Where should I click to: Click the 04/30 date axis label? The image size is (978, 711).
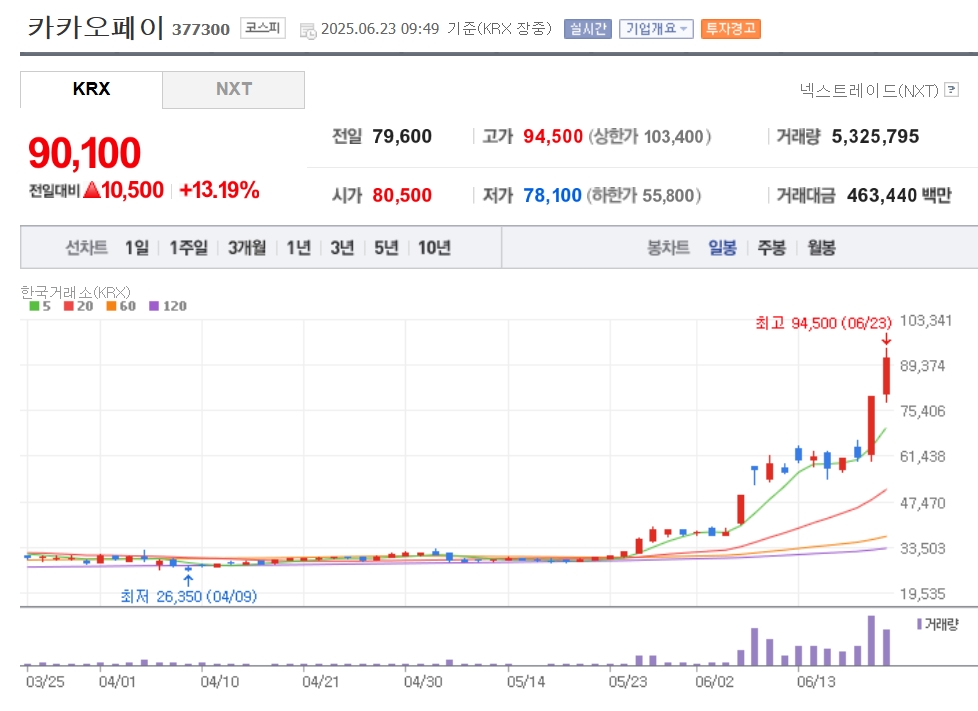point(423,682)
